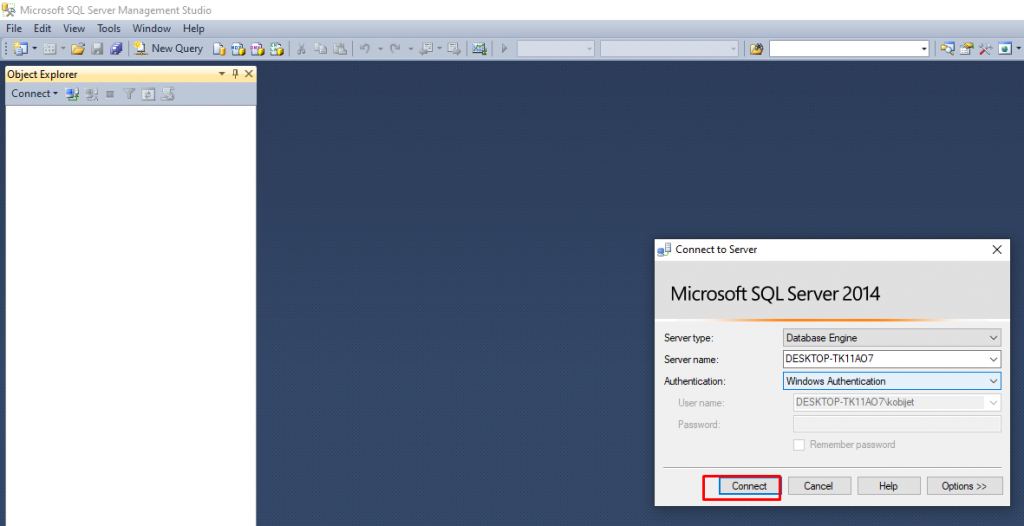Click the New Query toolbar button

coord(168,48)
